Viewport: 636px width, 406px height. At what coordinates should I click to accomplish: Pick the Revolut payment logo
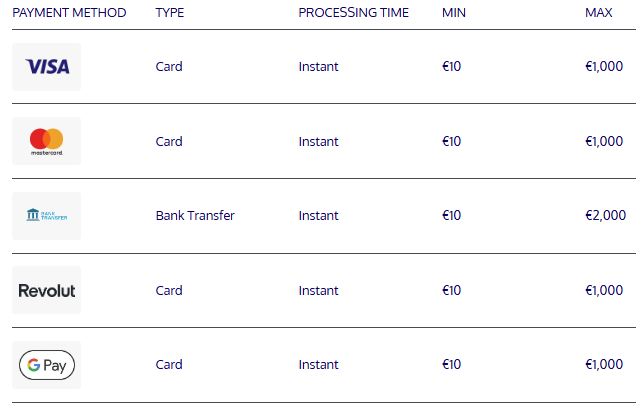coord(46,290)
